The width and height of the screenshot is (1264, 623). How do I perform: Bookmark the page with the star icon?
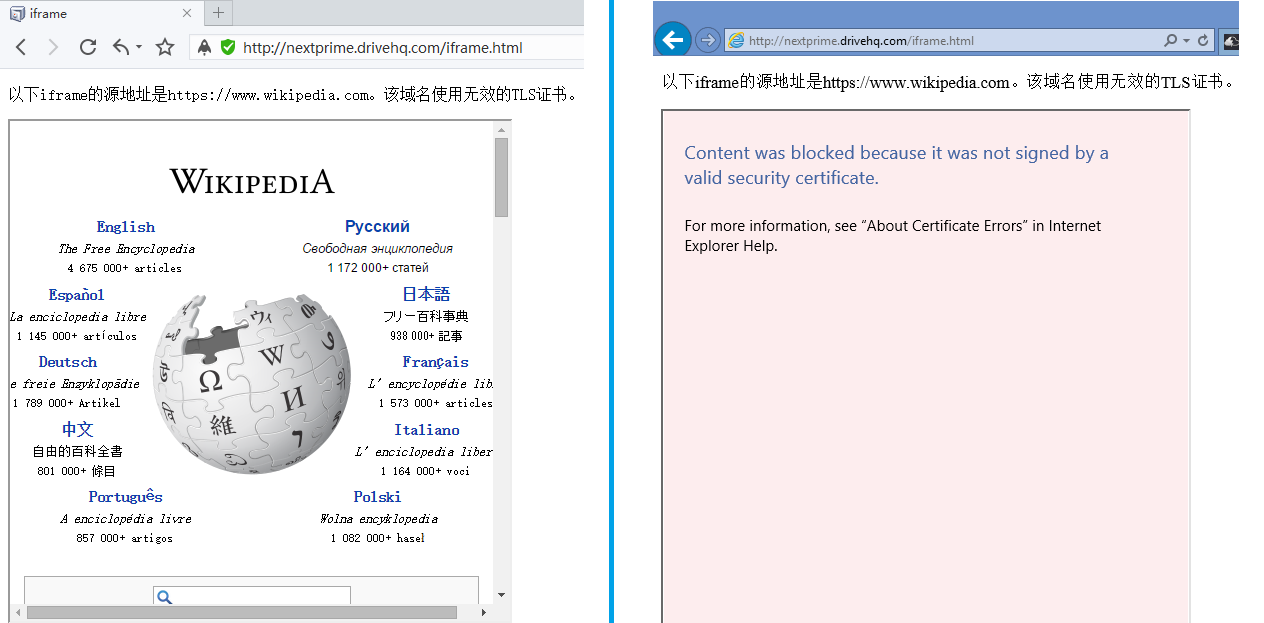tap(165, 47)
